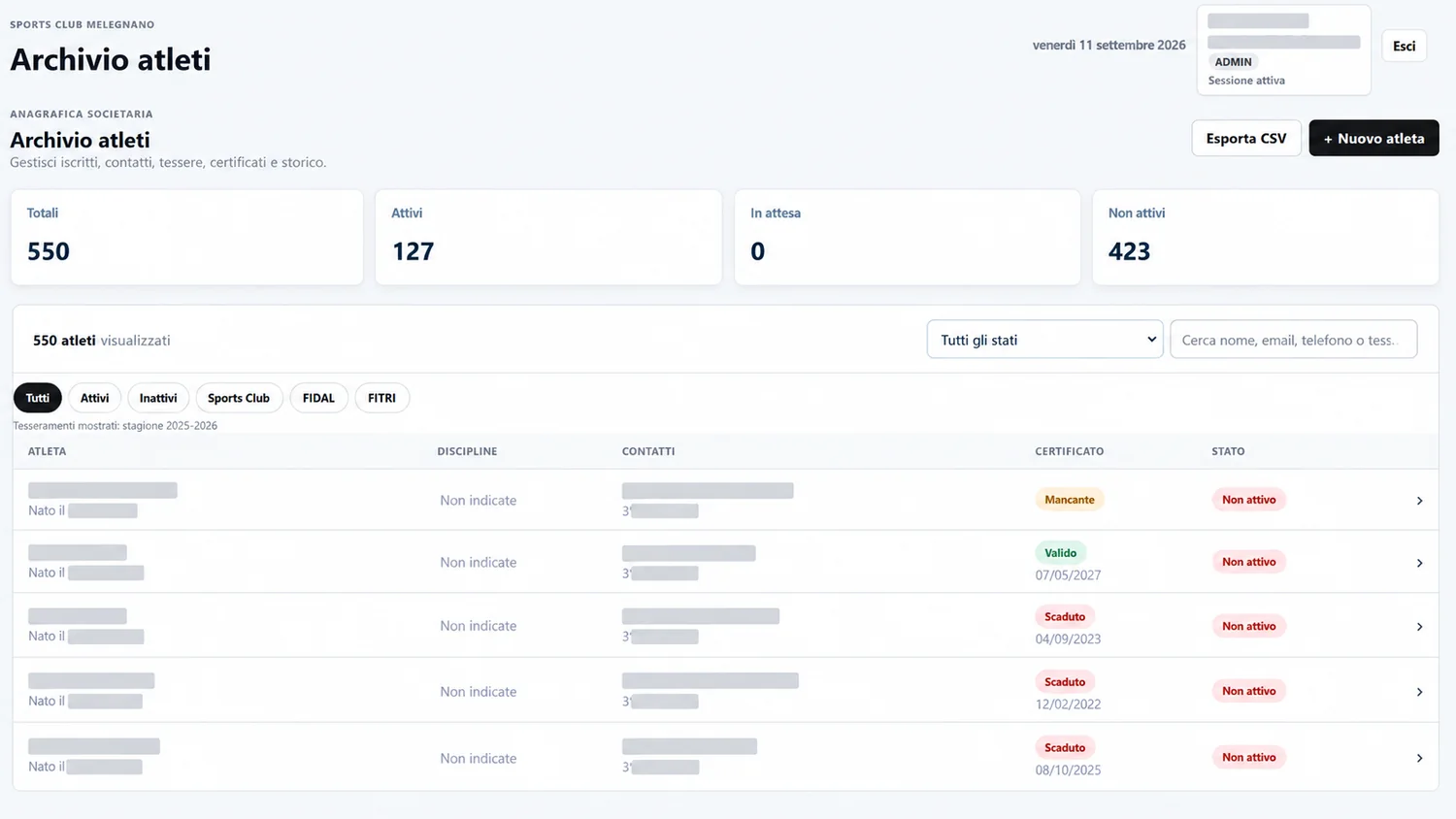
Task: Click the Valido certificate badge
Action: pos(1061,553)
